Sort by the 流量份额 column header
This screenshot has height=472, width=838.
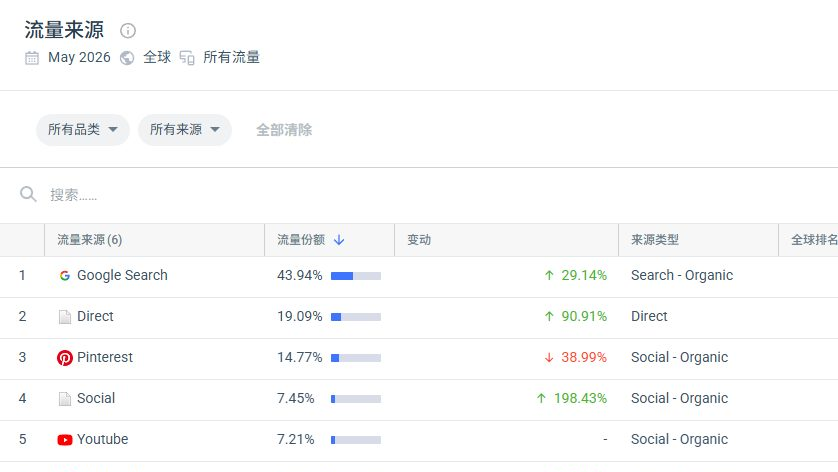pos(301,240)
